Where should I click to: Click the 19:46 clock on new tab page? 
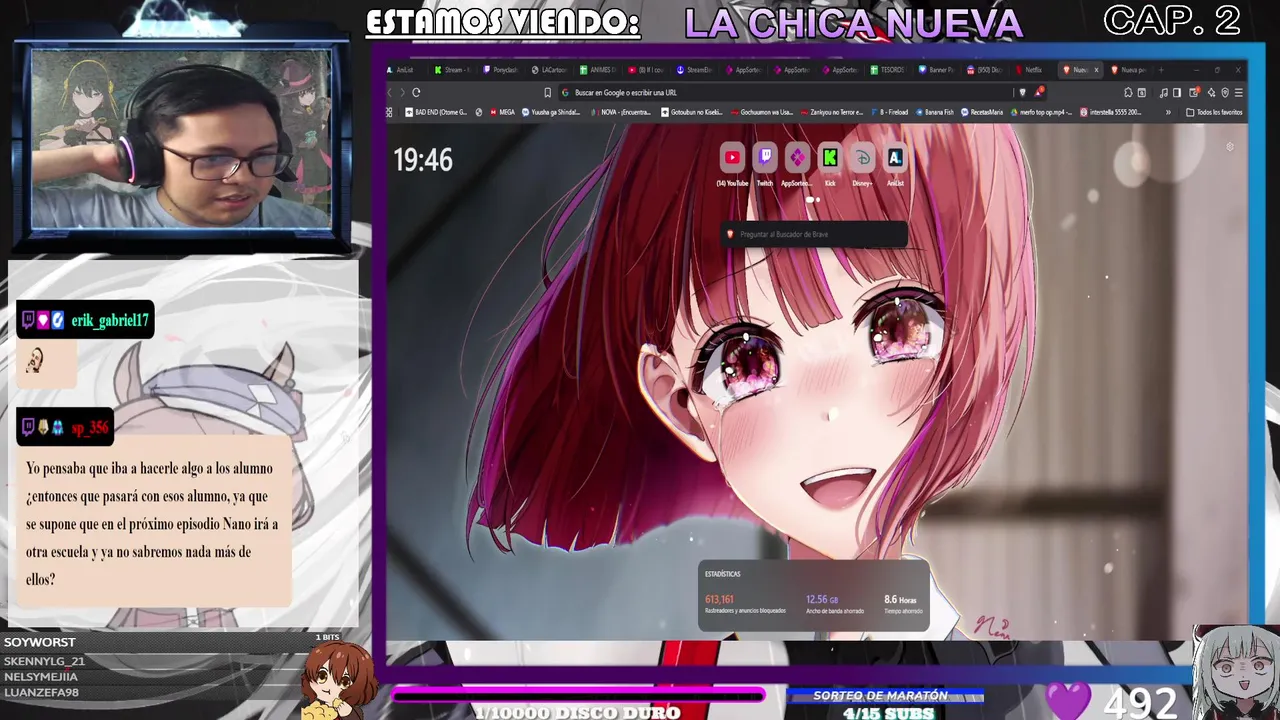tap(423, 160)
